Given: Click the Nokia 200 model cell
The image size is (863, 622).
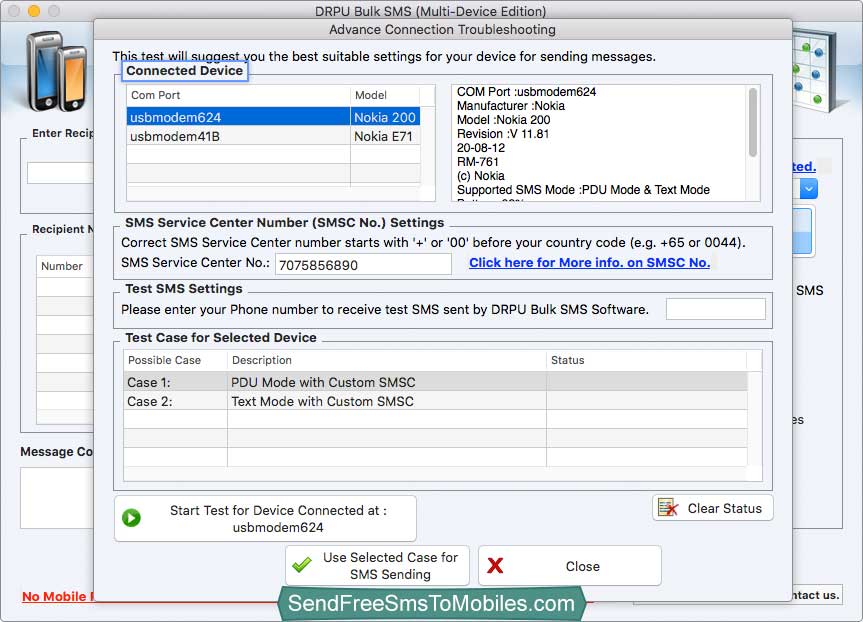Looking at the screenshot, I should 385,117.
